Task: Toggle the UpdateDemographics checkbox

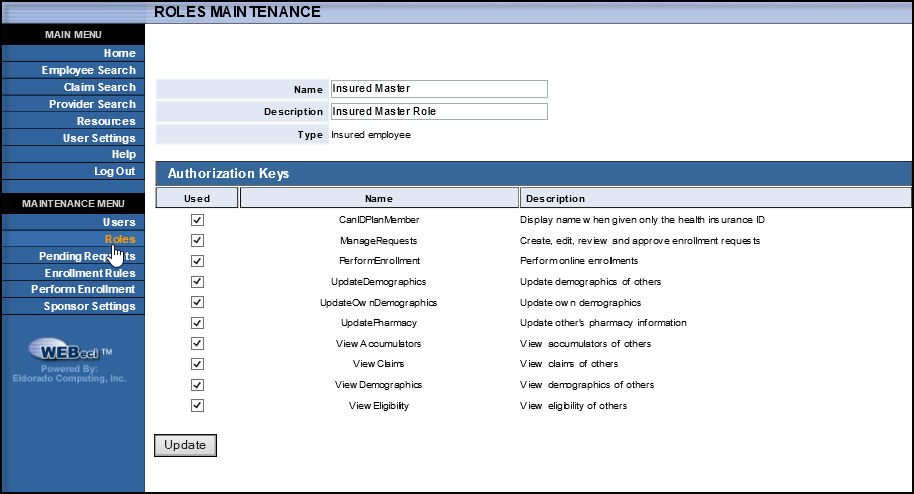Action: tap(198, 282)
